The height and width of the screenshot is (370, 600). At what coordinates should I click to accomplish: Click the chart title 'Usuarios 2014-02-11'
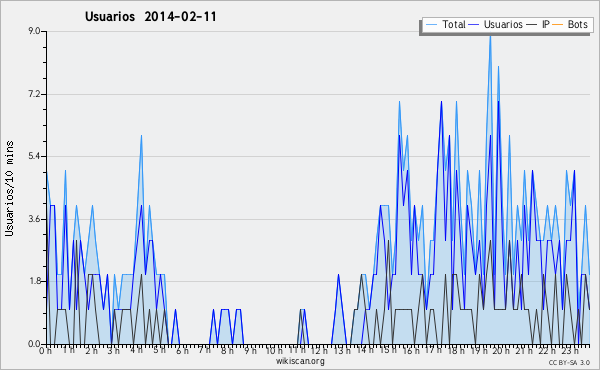(151, 17)
